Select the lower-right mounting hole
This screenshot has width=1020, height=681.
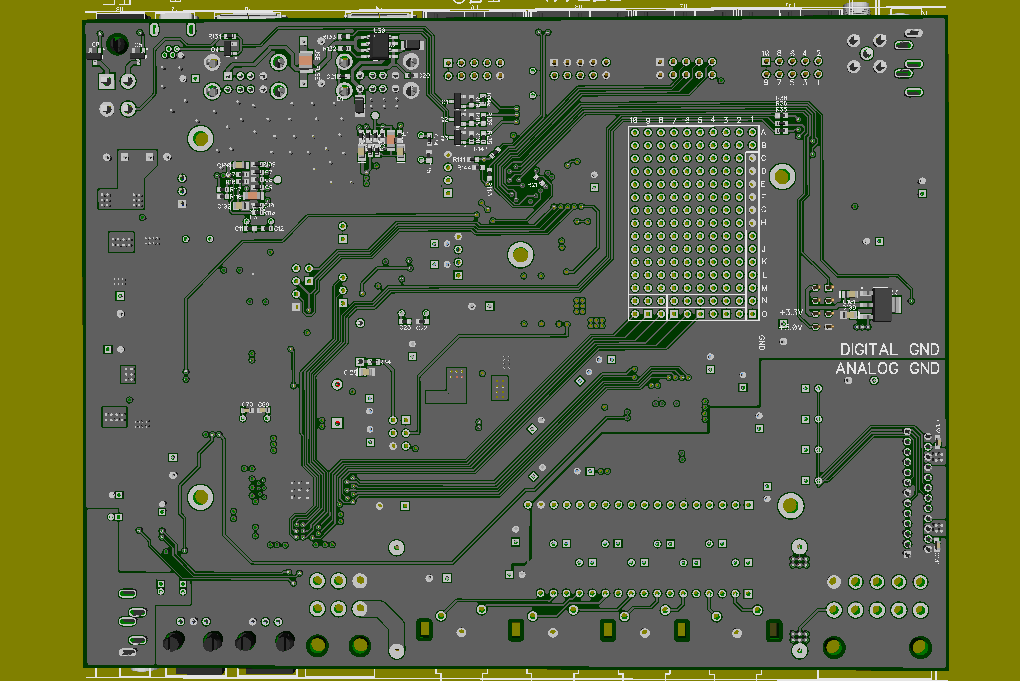point(791,505)
